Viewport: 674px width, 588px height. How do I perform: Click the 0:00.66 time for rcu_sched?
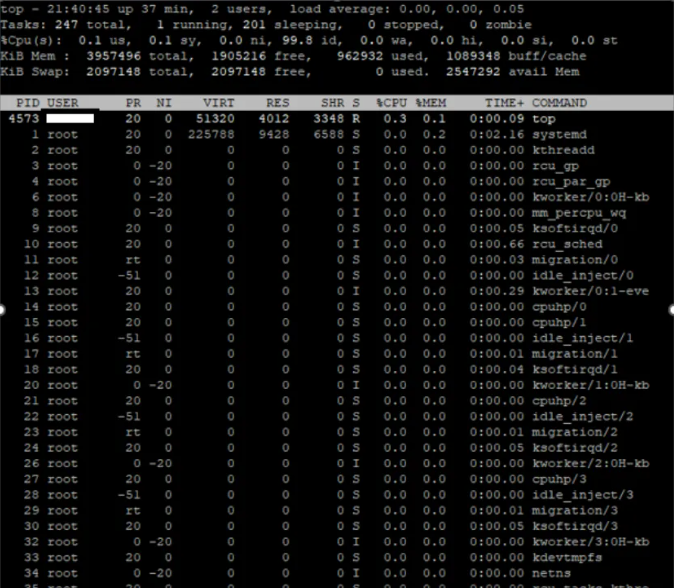pos(496,244)
